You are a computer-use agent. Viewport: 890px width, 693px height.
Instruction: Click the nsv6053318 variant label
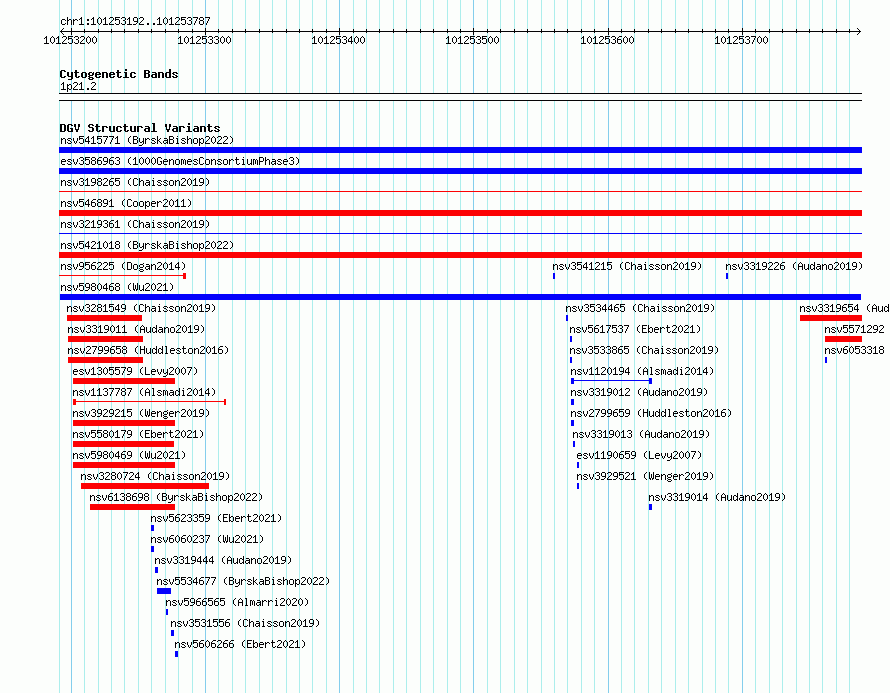click(854, 350)
